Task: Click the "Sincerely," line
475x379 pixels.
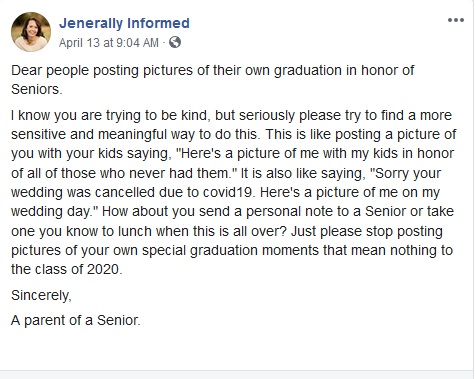Action: tap(41, 295)
